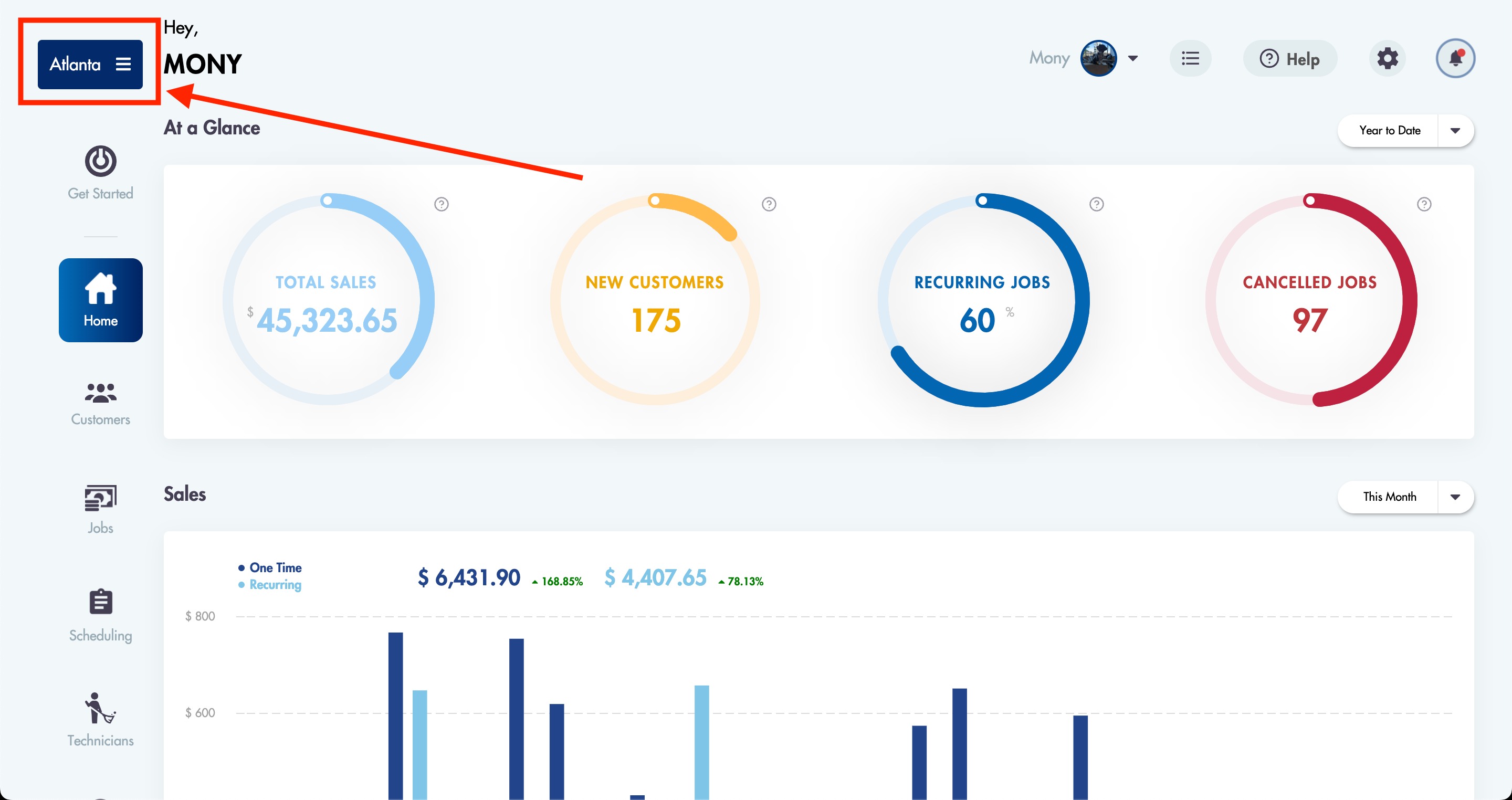Click the Sales section heading
Image resolution: width=1512 pixels, height=800 pixels.
click(185, 493)
